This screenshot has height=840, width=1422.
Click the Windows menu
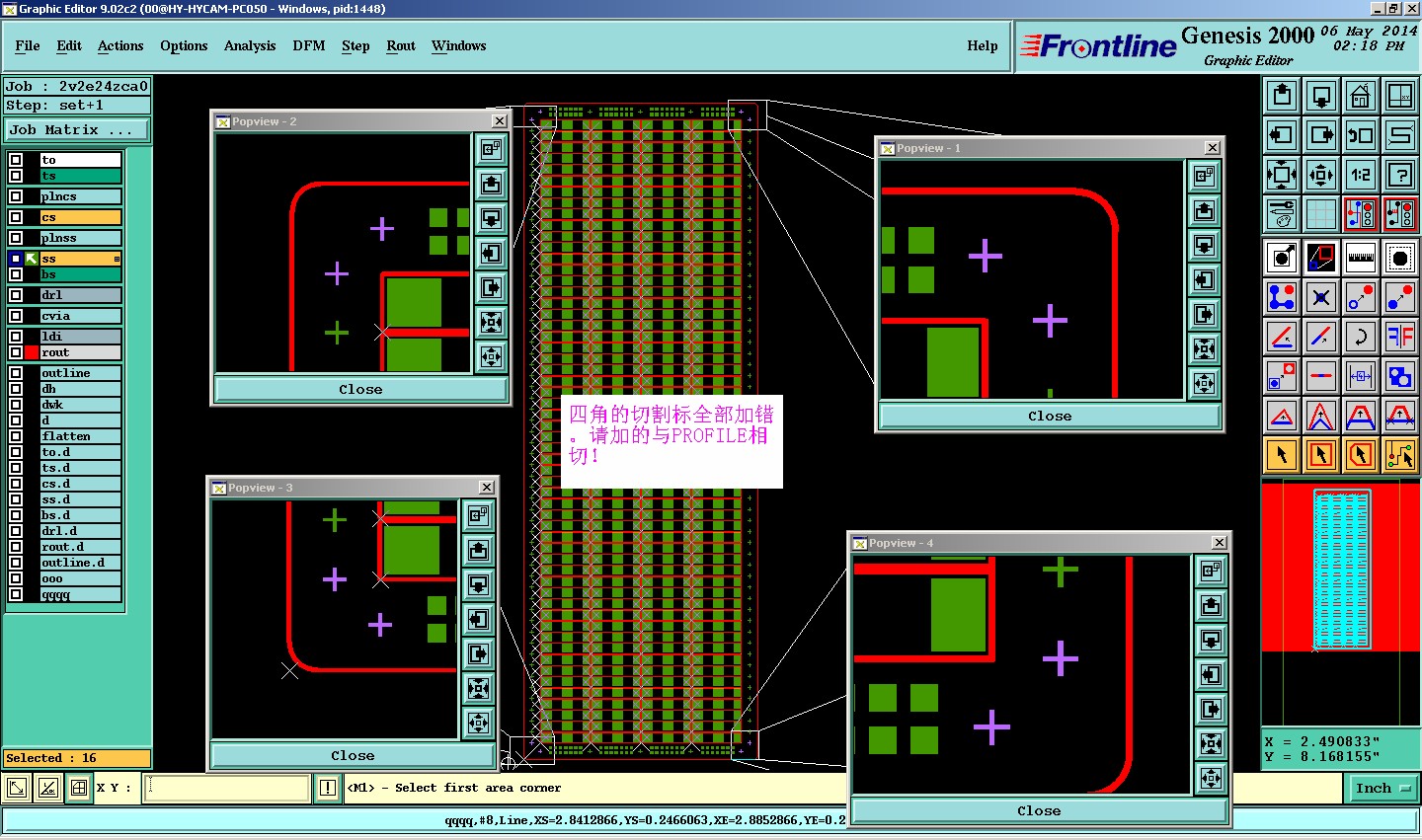tap(458, 45)
